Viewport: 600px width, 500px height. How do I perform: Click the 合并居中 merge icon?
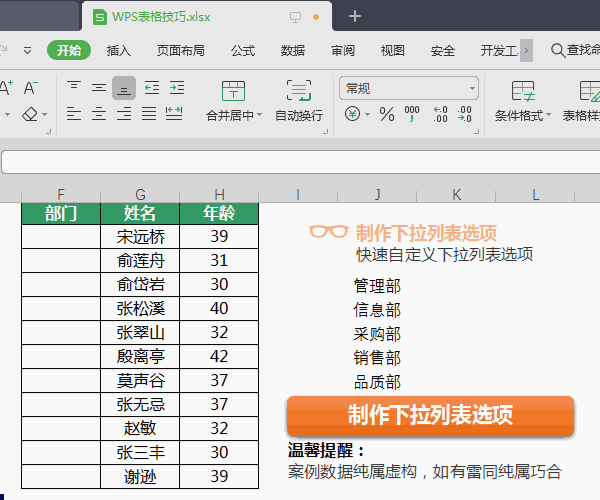[233, 91]
